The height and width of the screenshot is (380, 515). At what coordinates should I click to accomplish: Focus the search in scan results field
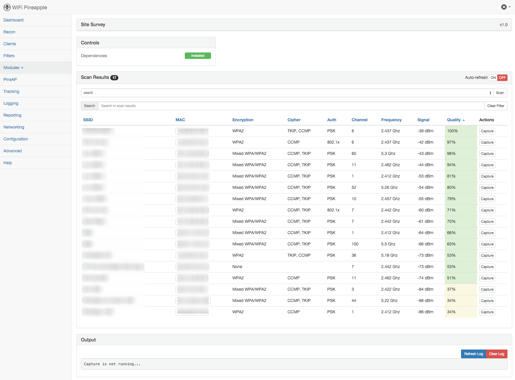click(290, 106)
